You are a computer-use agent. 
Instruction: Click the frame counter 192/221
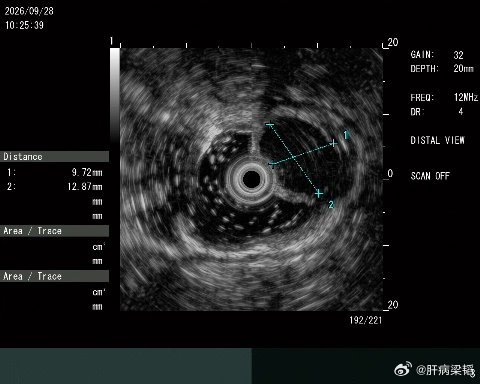click(366, 320)
